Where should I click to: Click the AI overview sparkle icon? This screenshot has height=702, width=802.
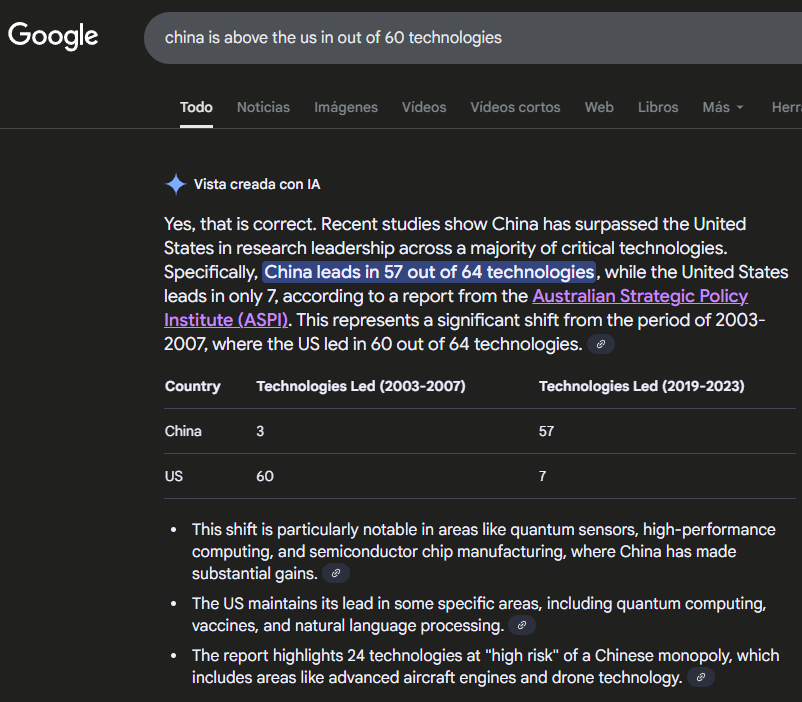[x=175, y=184]
